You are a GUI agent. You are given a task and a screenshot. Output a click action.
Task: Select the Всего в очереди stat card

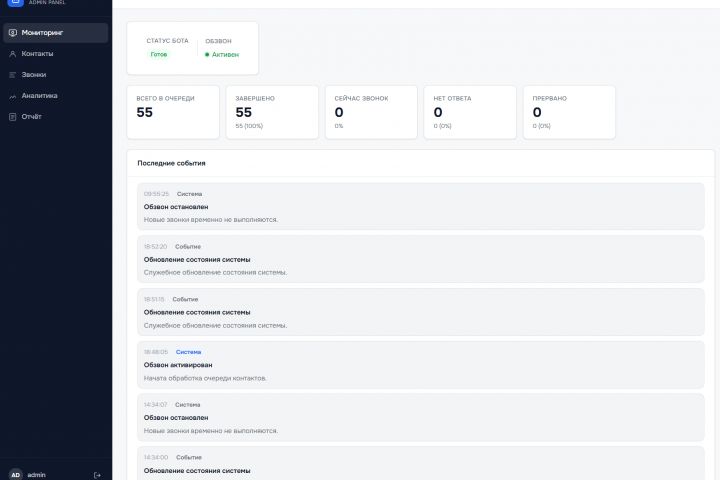pyautogui.click(x=172, y=112)
